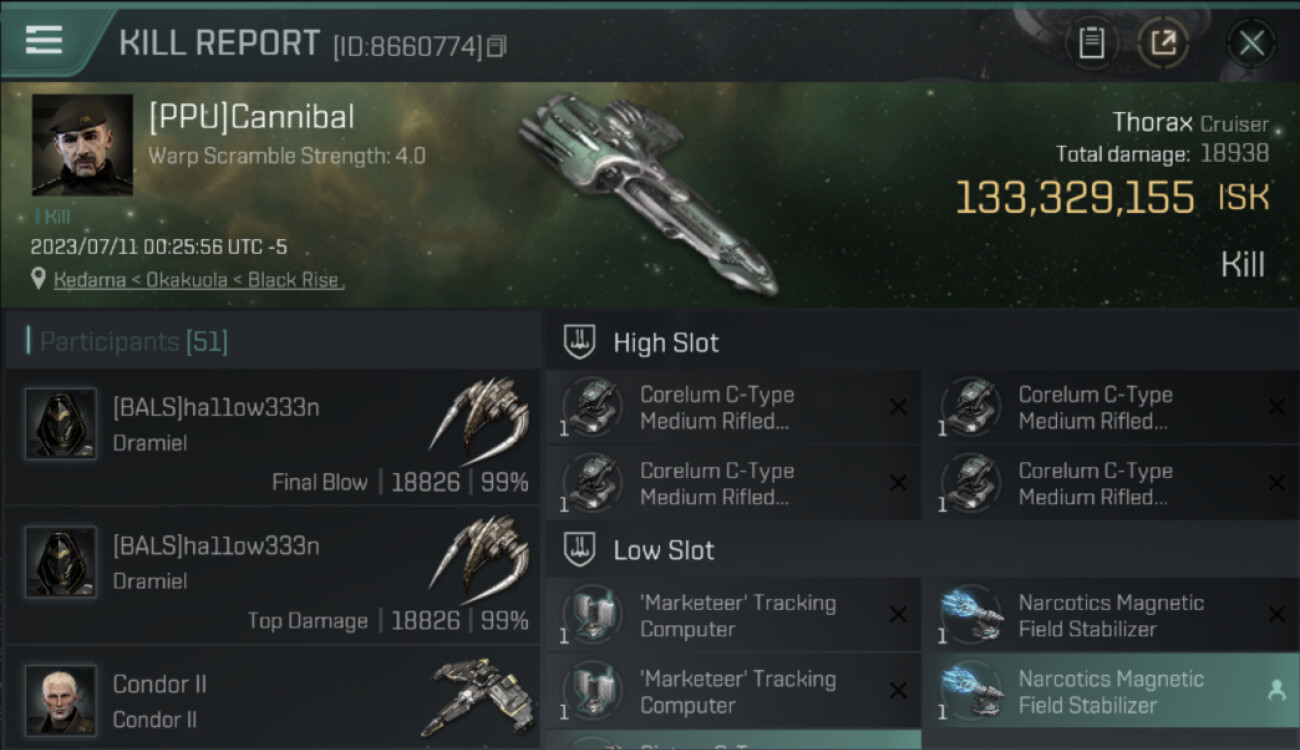Click the share export icon

(1163, 43)
